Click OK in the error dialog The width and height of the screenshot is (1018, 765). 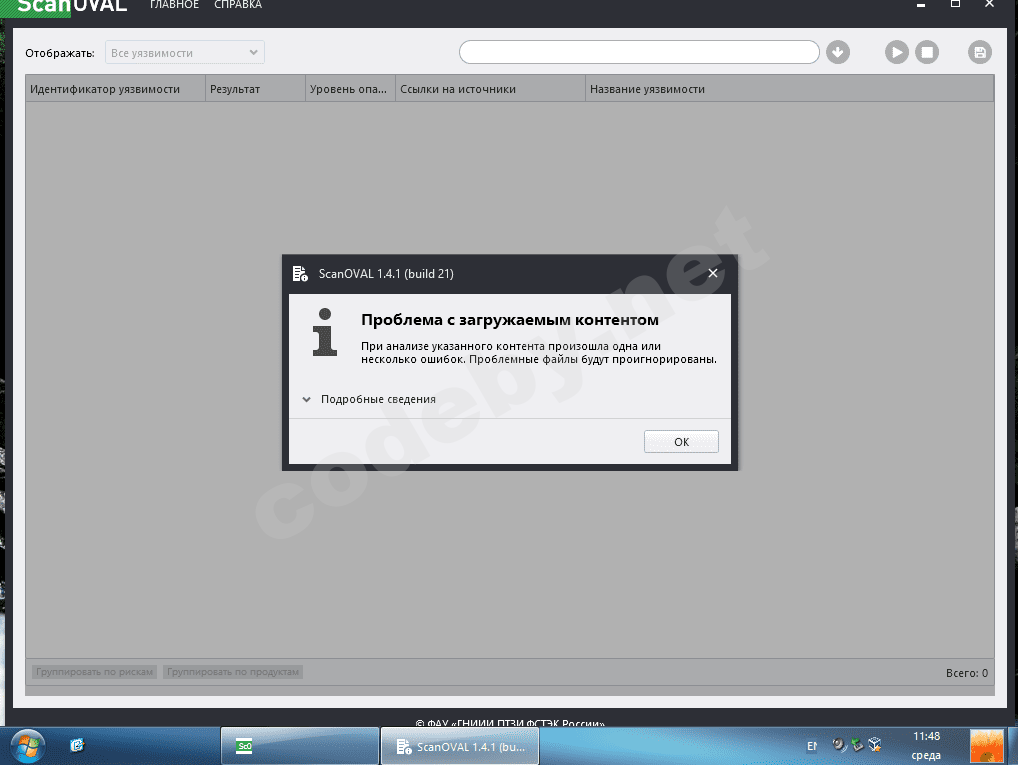coord(681,442)
